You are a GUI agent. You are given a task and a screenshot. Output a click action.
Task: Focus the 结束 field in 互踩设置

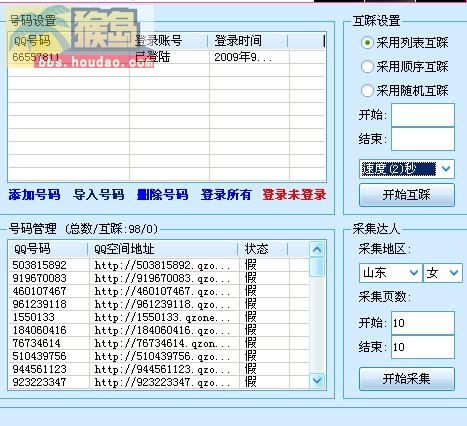(423, 139)
